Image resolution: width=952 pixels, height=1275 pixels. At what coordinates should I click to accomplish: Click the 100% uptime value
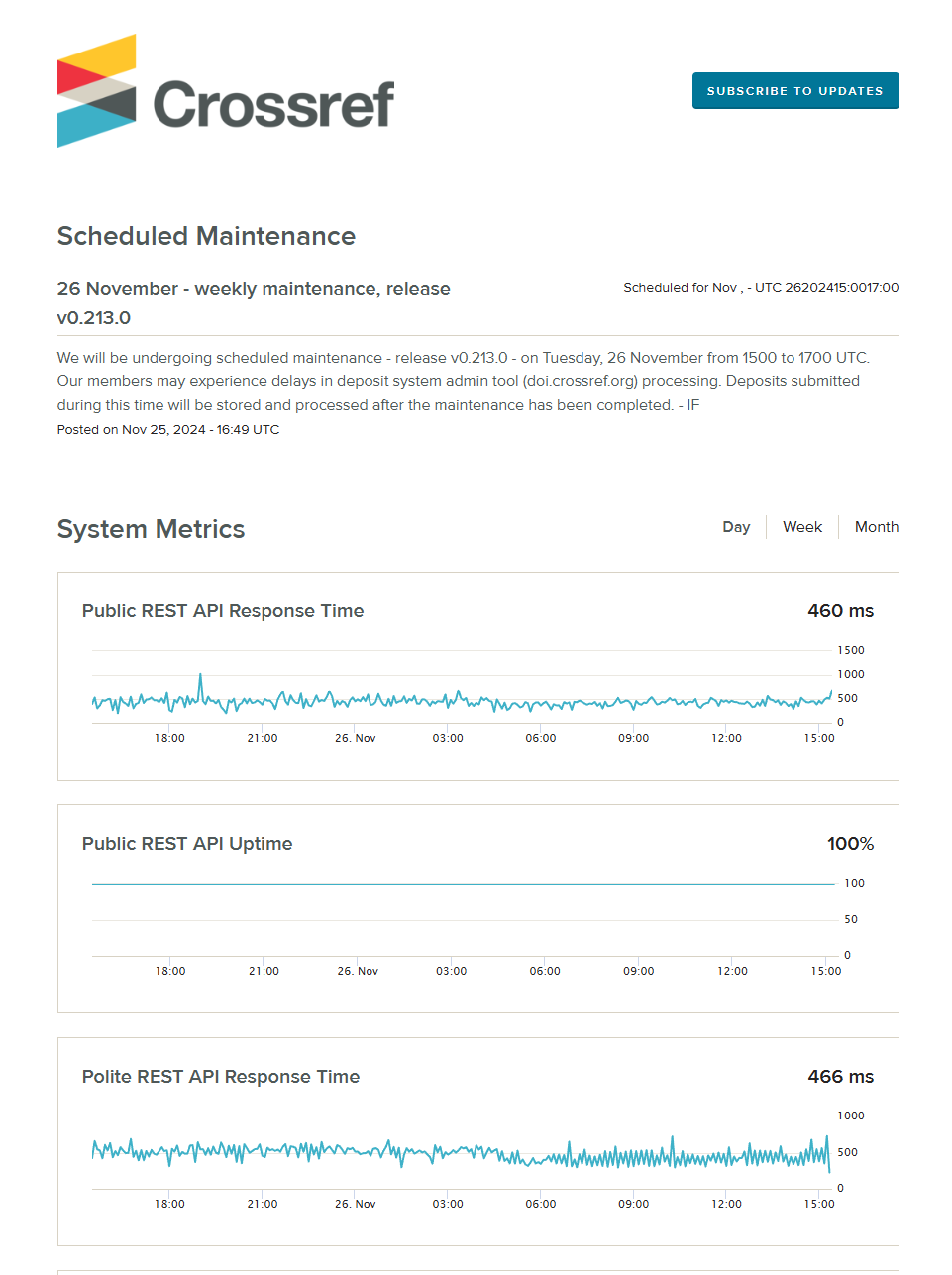click(850, 844)
